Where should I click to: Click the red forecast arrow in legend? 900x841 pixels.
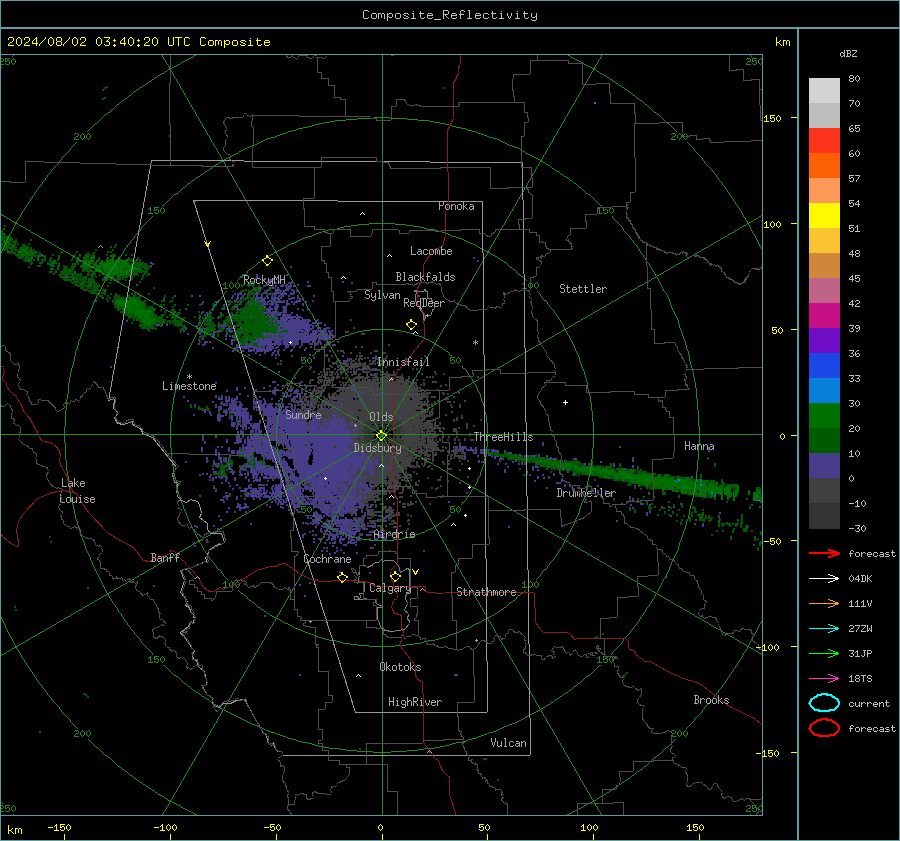click(824, 553)
